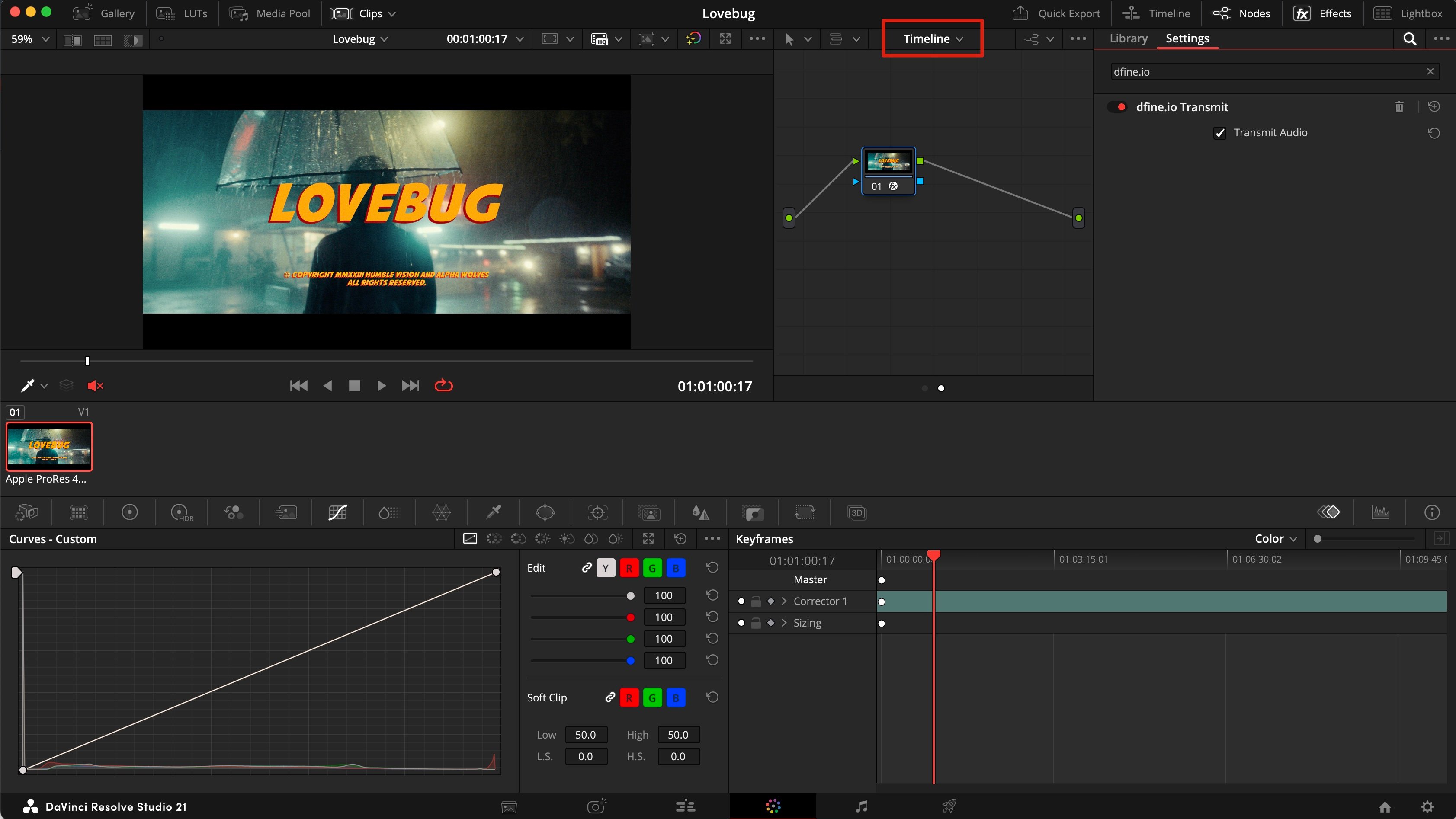The image size is (1456, 819).
Task: Jump to last frame of clip
Action: pyautogui.click(x=411, y=385)
